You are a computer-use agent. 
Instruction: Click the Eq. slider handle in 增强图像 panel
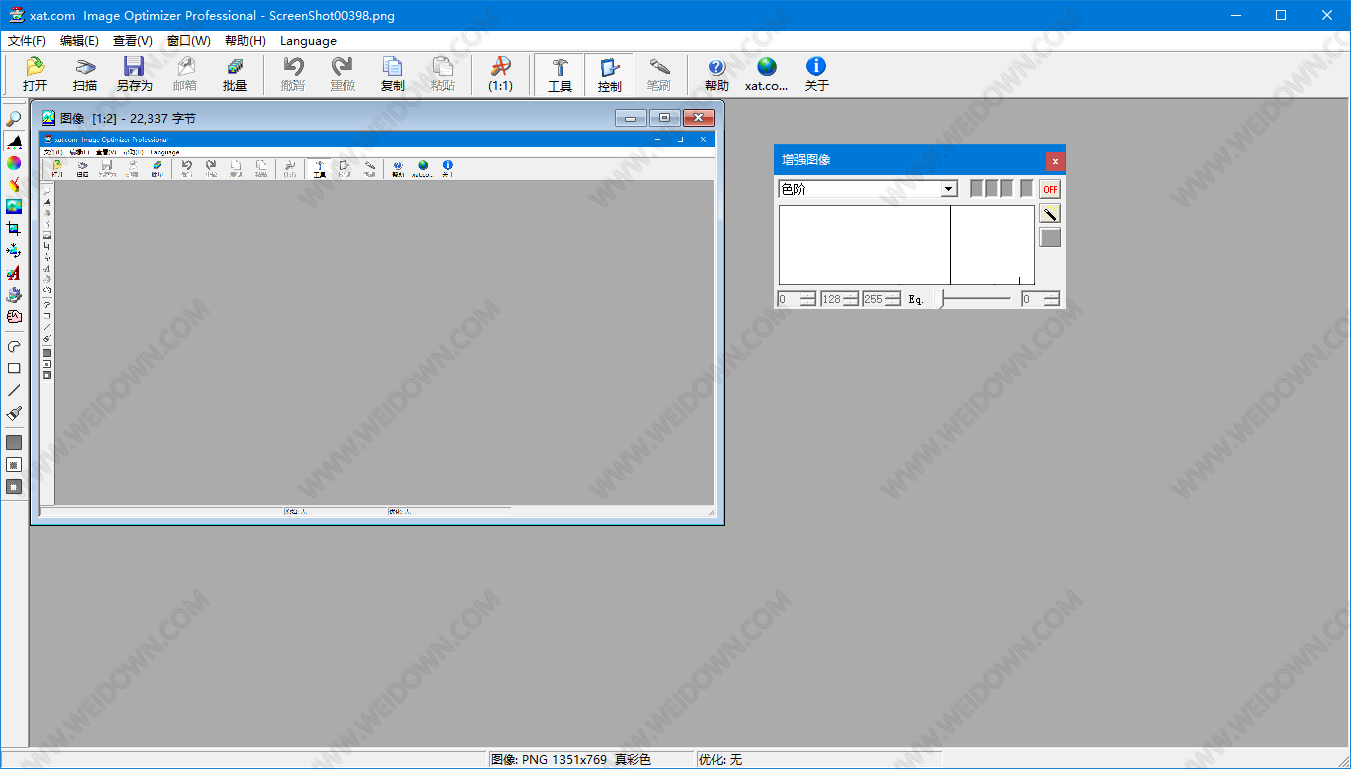click(940, 299)
